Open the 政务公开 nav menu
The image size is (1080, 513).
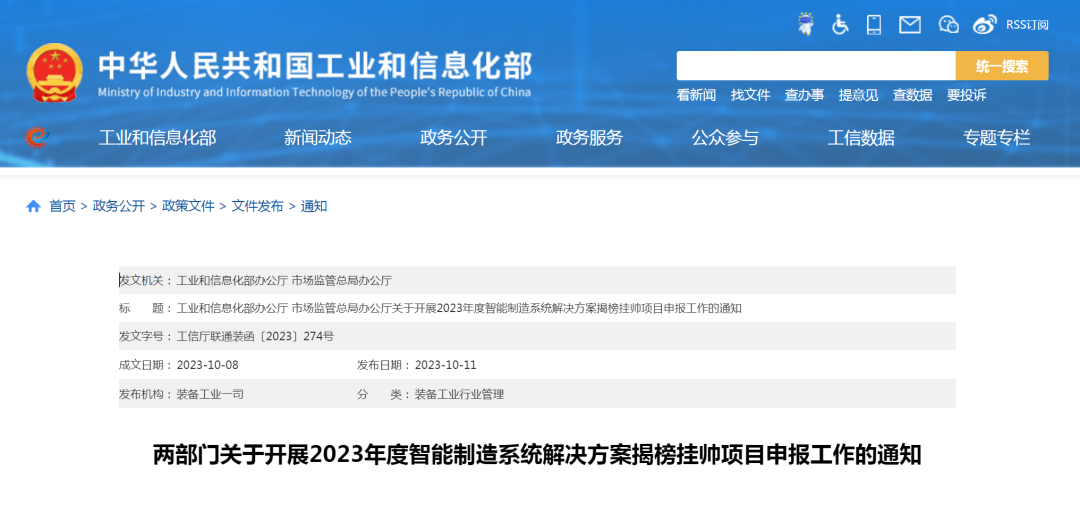tap(453, 138)
